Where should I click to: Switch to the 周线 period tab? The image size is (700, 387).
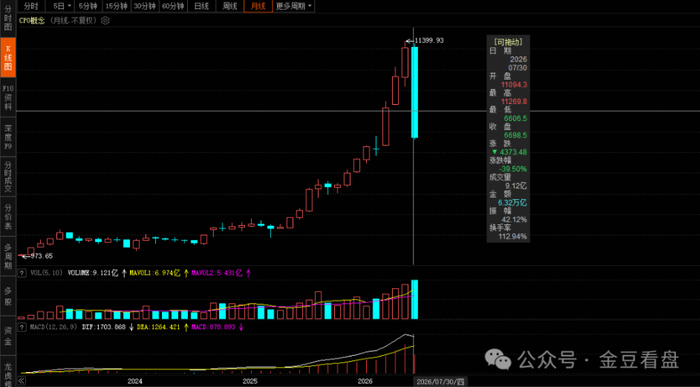pos(229,6)
